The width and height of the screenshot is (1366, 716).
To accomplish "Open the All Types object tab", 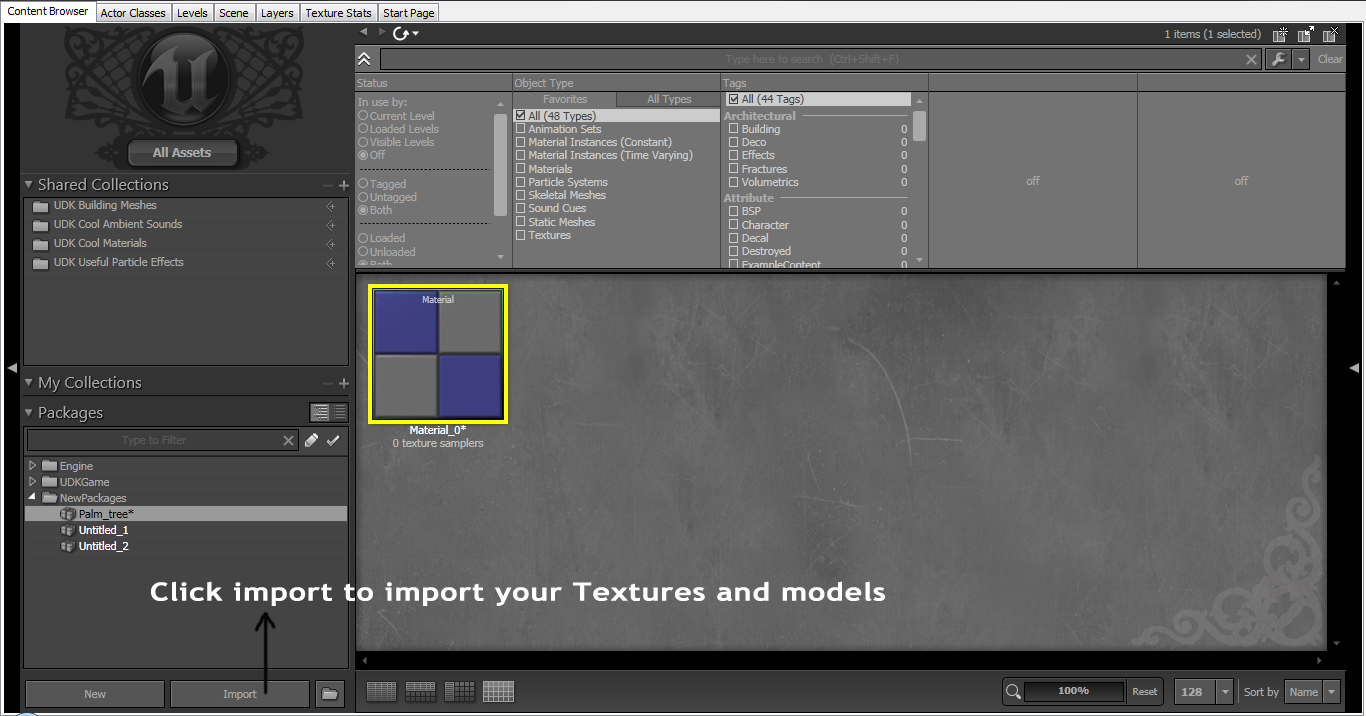I will click(x=669, y=99).
